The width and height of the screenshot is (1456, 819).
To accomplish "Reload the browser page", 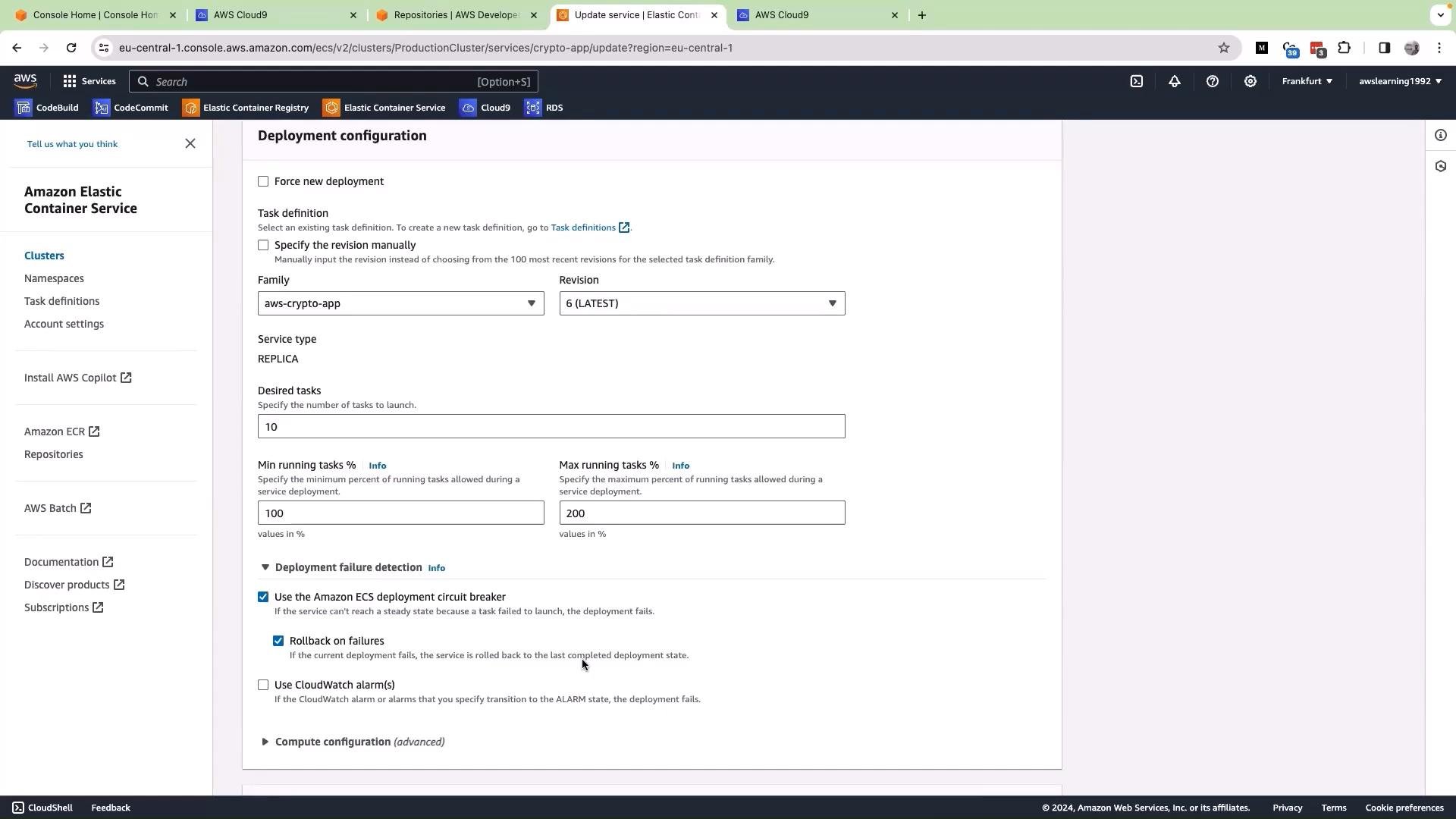I will pos(71,48).
